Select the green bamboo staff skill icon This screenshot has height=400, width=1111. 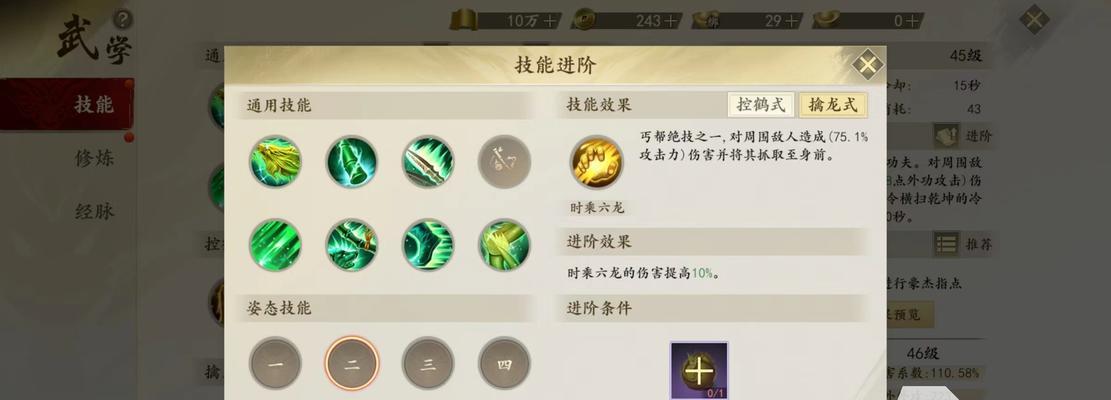352,162
